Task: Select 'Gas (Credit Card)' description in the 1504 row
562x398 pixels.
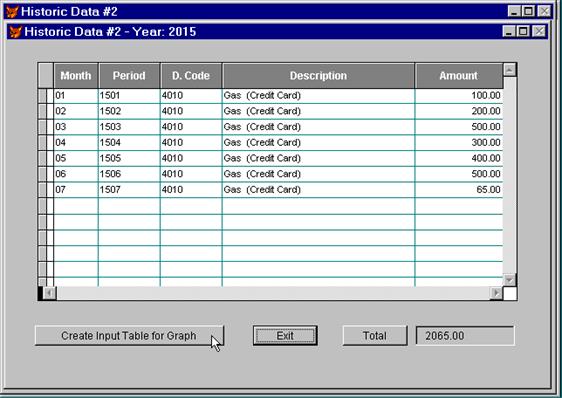Action: point(318,143)
